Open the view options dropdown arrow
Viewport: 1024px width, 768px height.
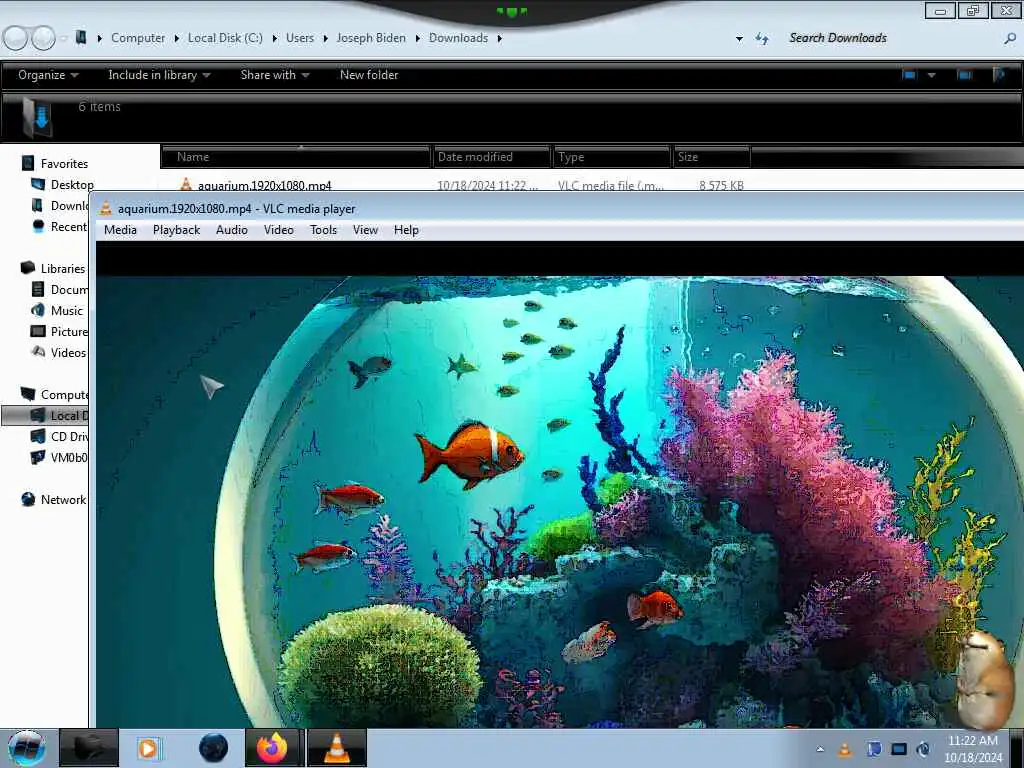pos(932,75)
